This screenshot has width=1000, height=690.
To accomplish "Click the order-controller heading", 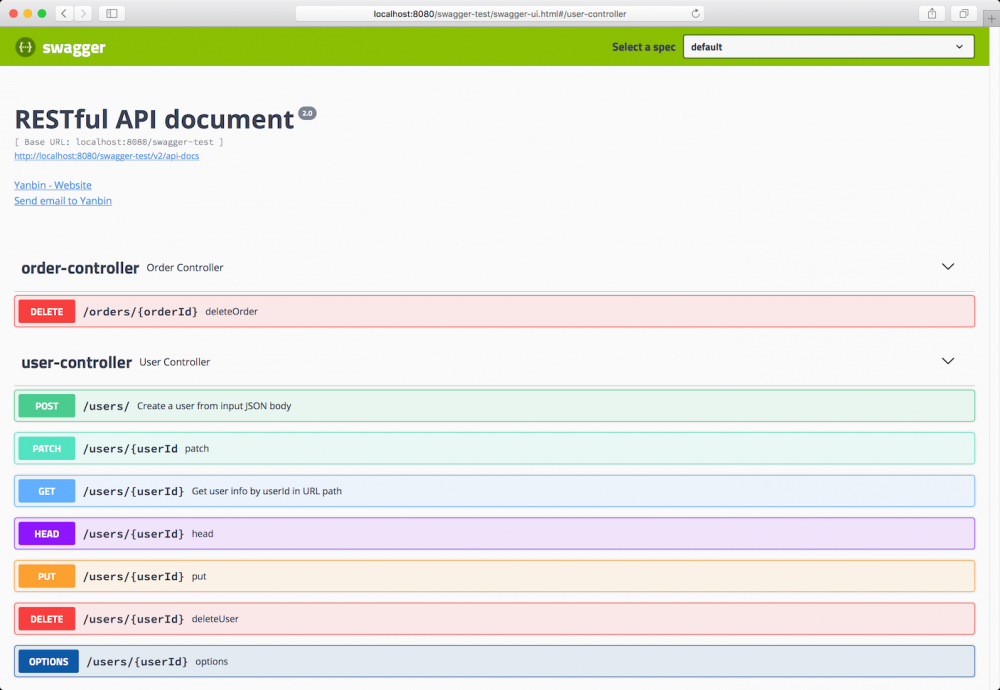I will [80, 268].
